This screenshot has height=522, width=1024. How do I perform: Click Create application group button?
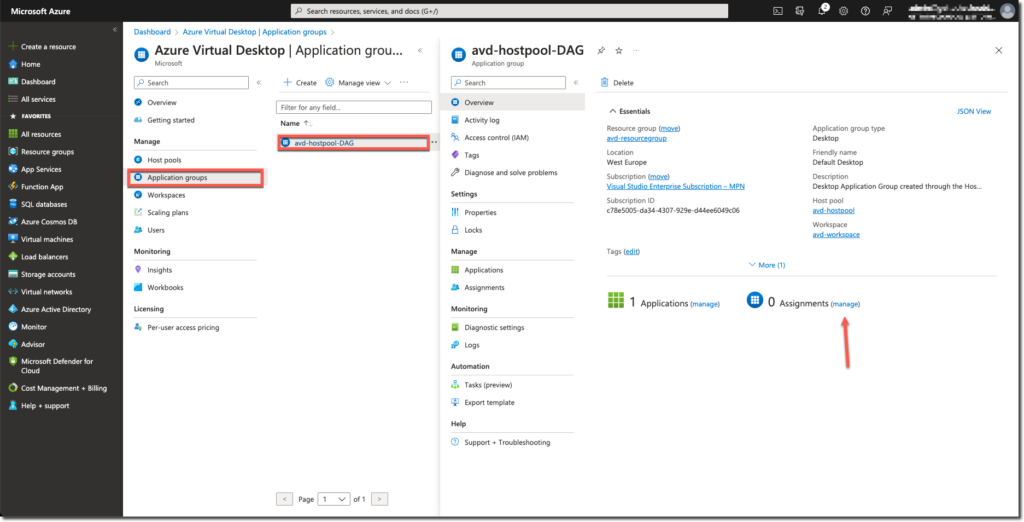(x=300, y=82)
